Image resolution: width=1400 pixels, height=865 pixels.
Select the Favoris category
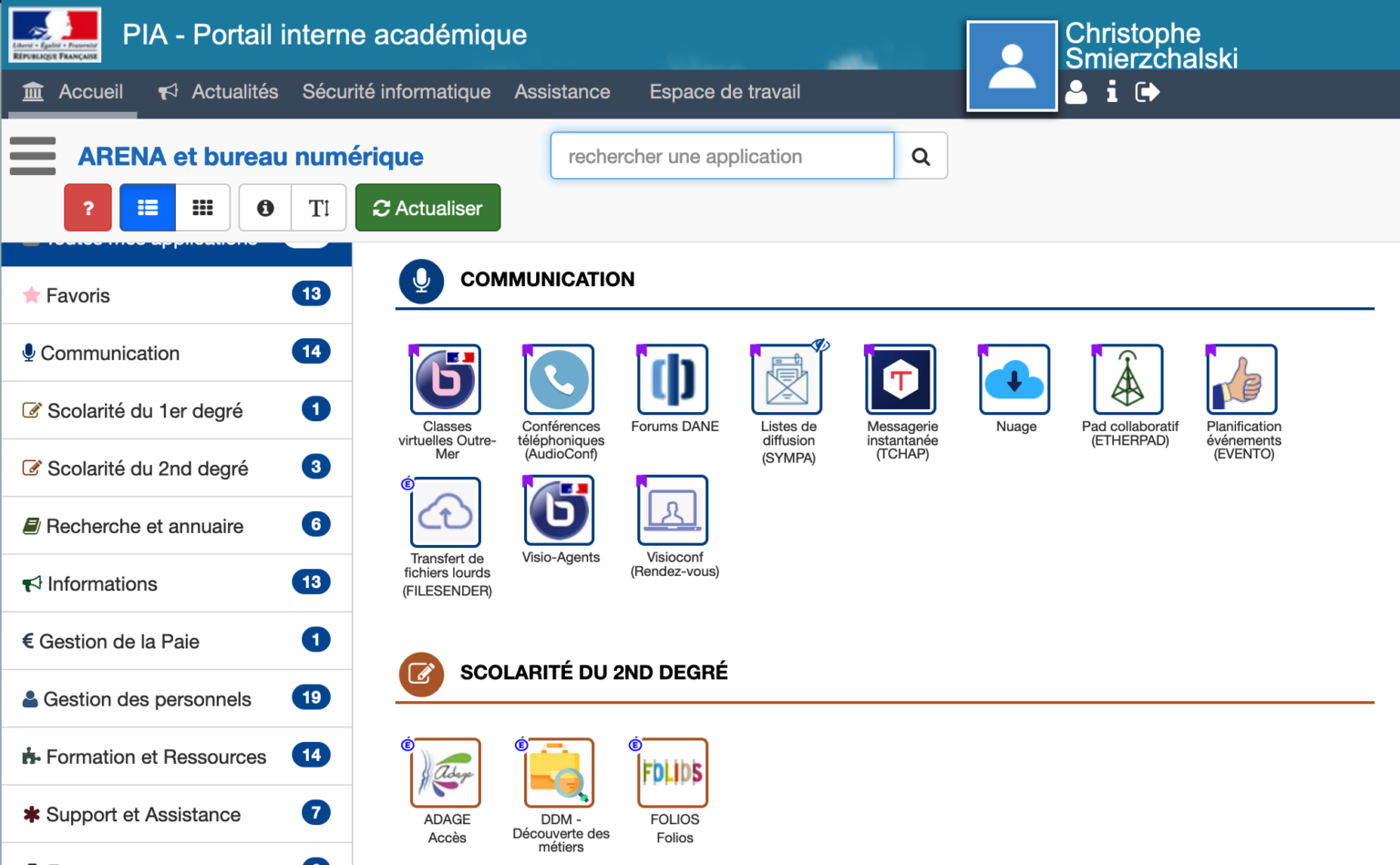pos(175,295)
